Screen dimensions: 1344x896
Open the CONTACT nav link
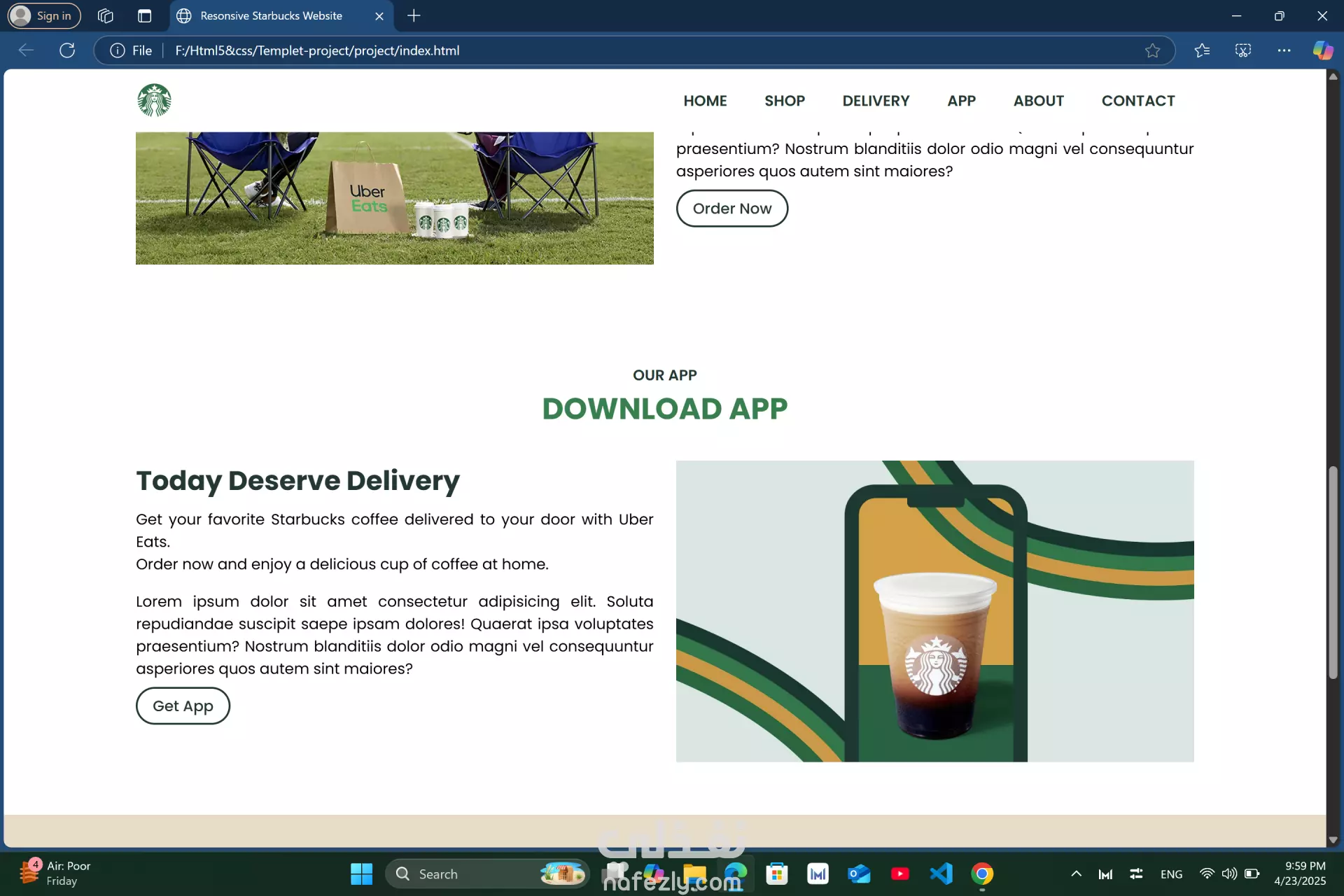pyautogui.click(x=1138, y=101)
